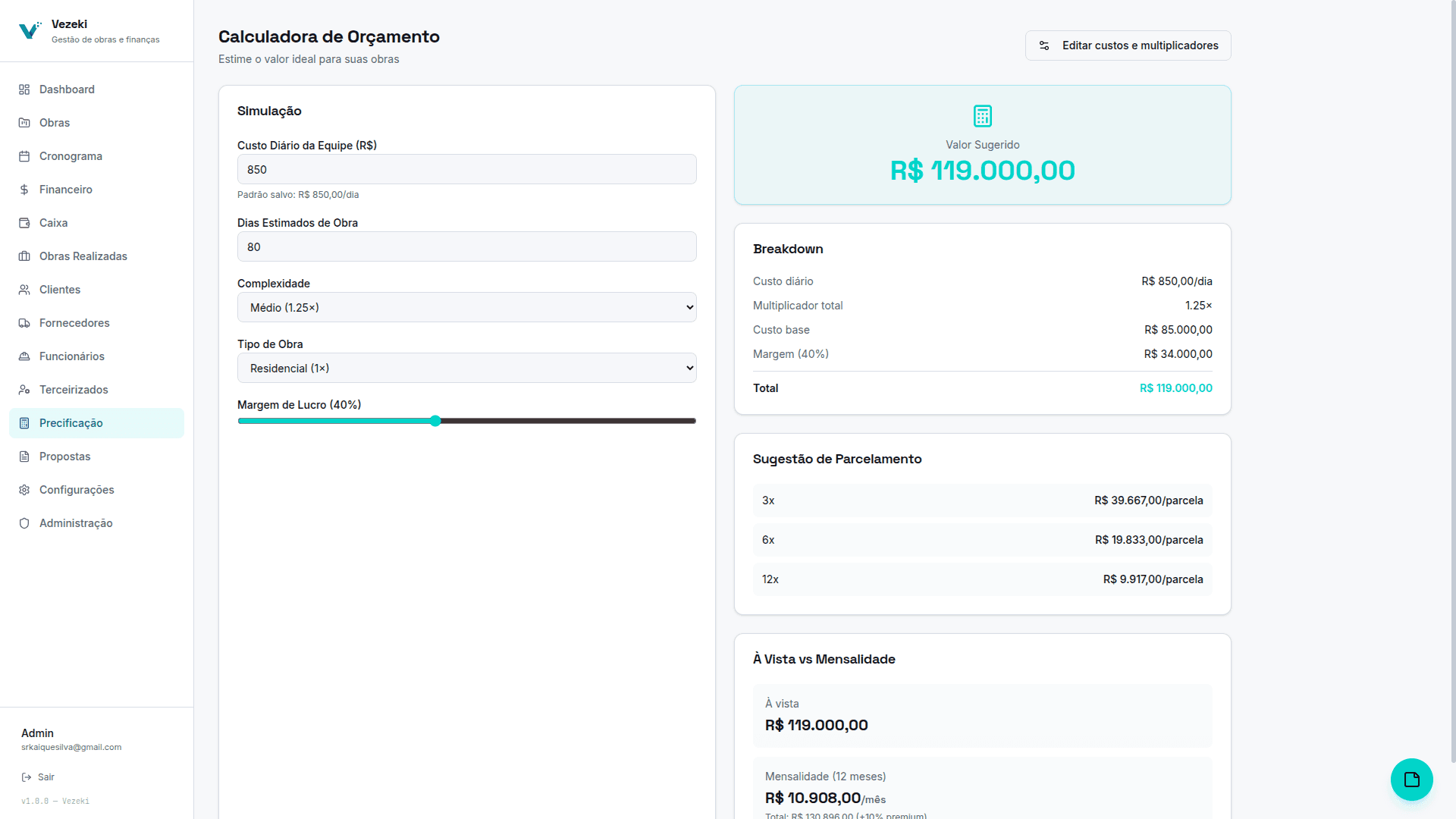Screen dimensions: 1456x819
Task: Click the Dashboard grid icon in sidebar
Action: 24,89
